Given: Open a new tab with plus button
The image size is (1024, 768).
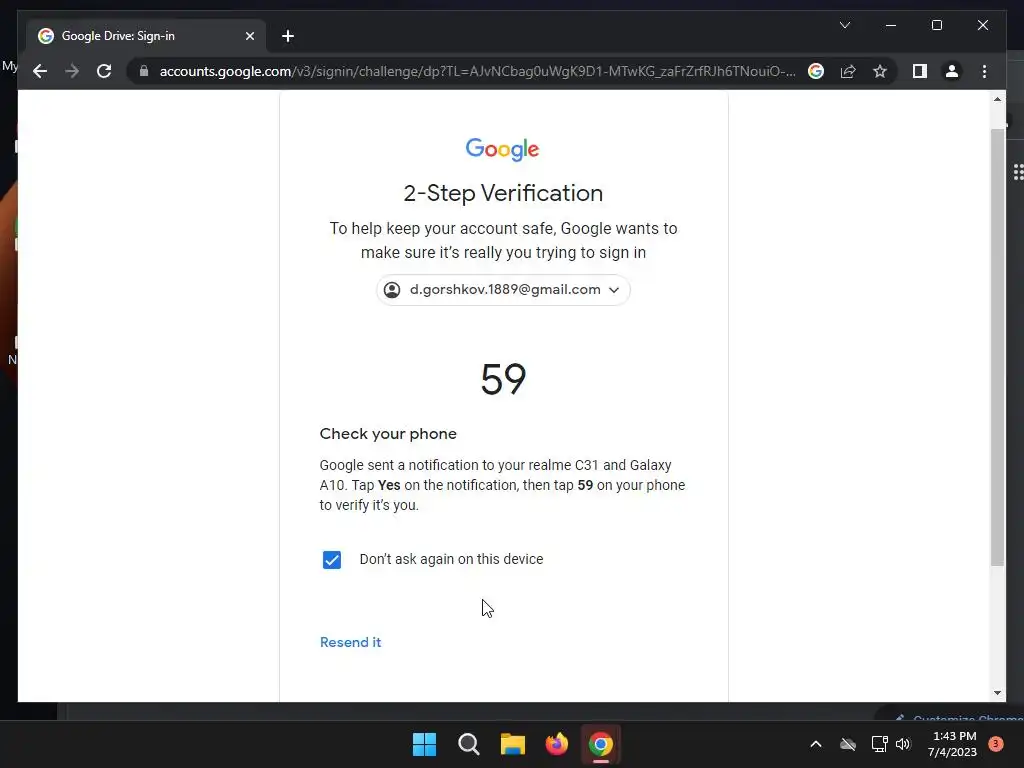Looking at the screenshot, I should click(288, 36).
